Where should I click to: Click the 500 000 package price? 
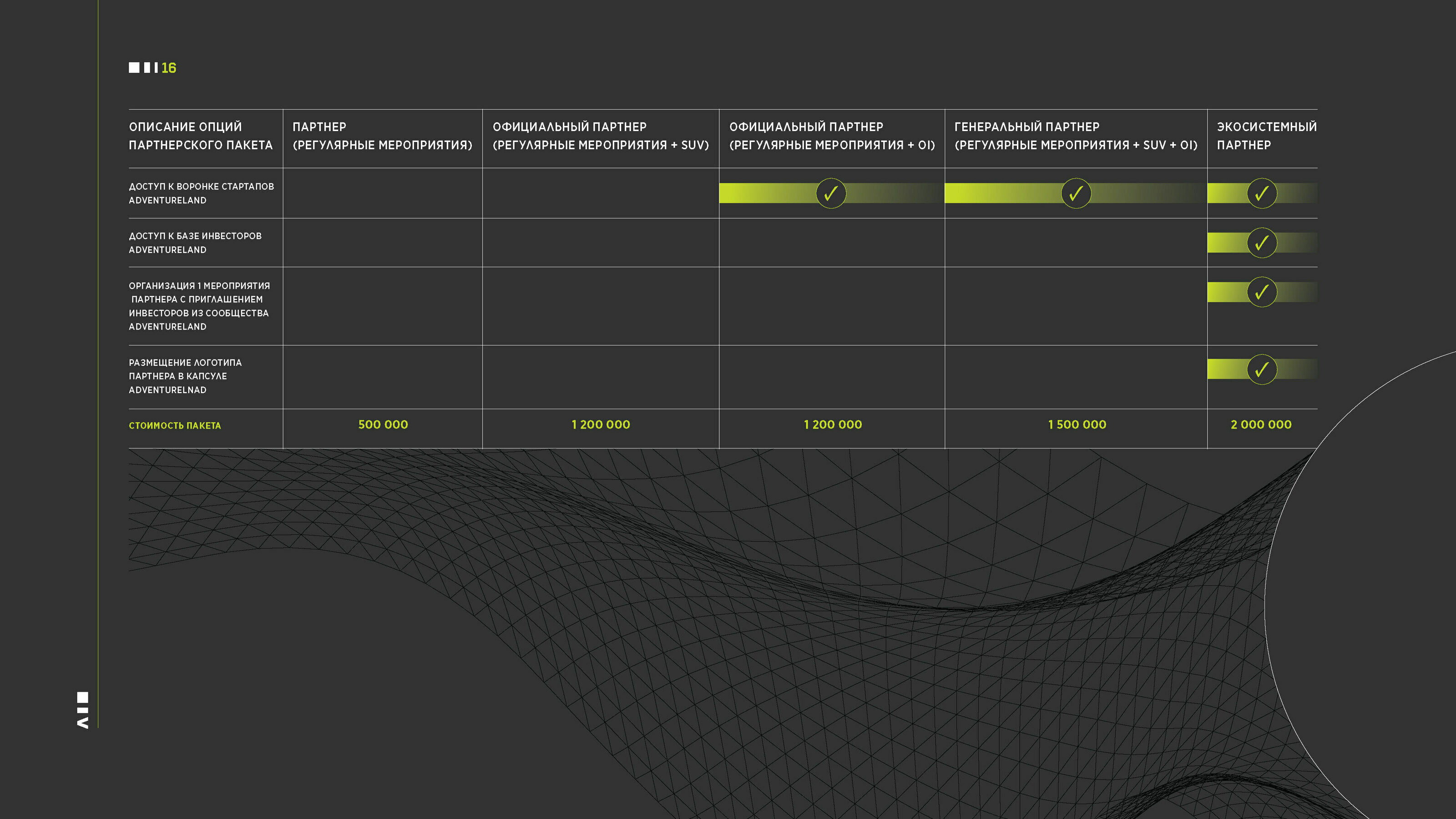tap(383, 425)
